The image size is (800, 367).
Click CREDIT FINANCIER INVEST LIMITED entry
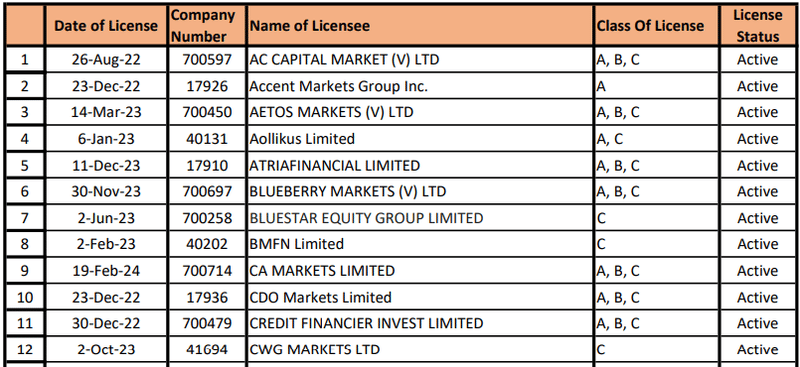coord(420,323)
